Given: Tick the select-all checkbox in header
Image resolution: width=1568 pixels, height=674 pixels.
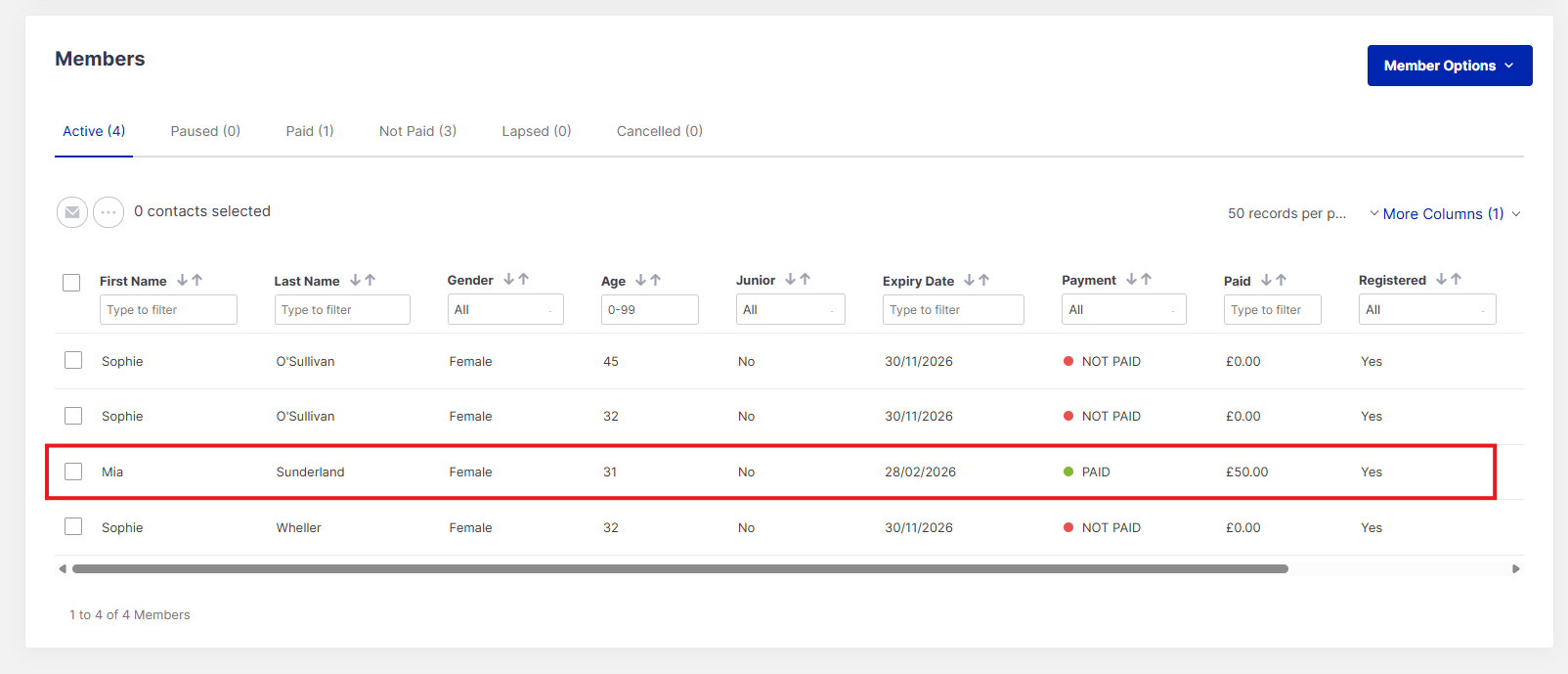Looking at the screenshot, I should coord(71,283).
